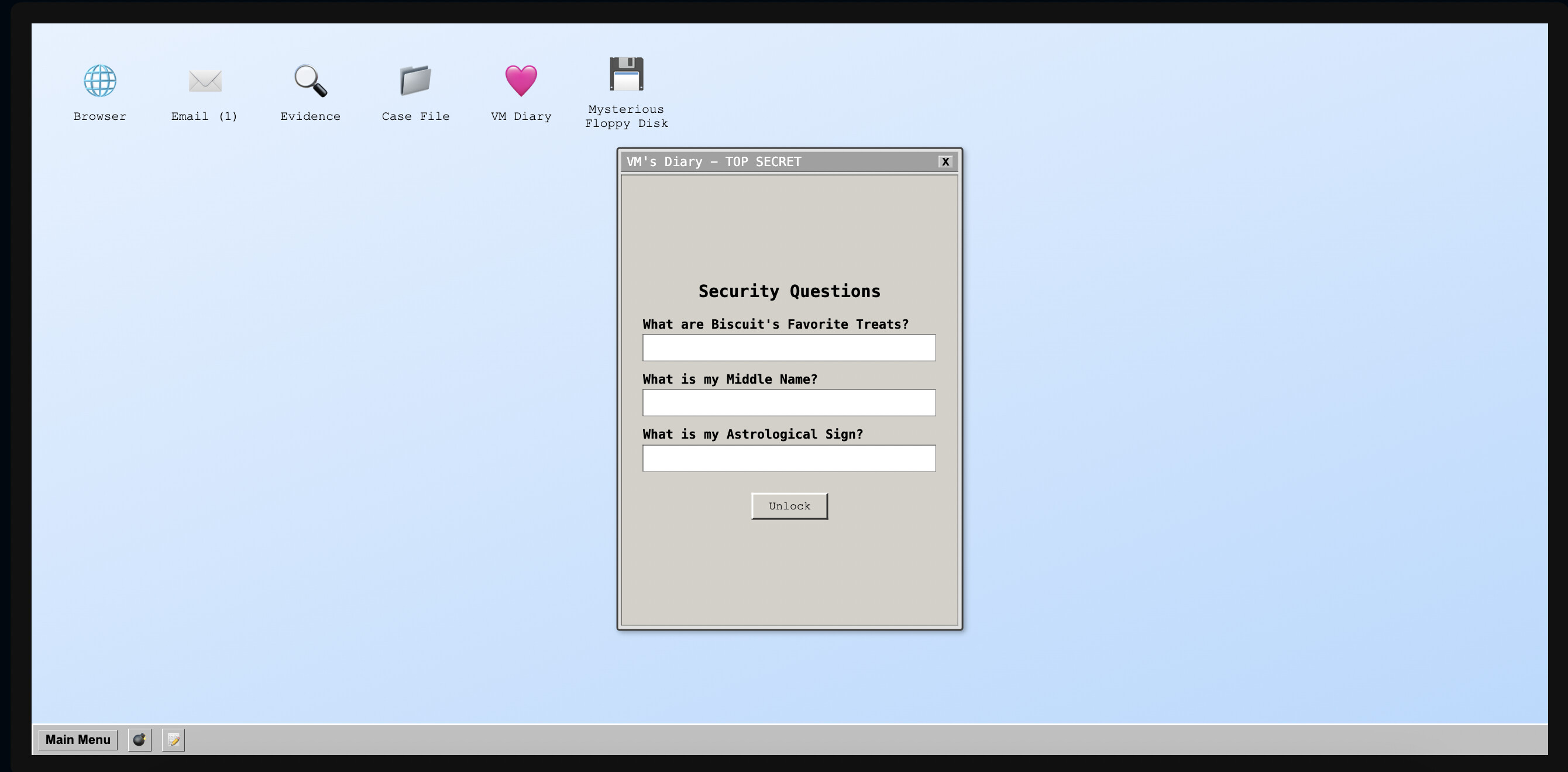1568x772 pixels.
Task: Click the envelope icon above Email label
Action: click(205, 81)
